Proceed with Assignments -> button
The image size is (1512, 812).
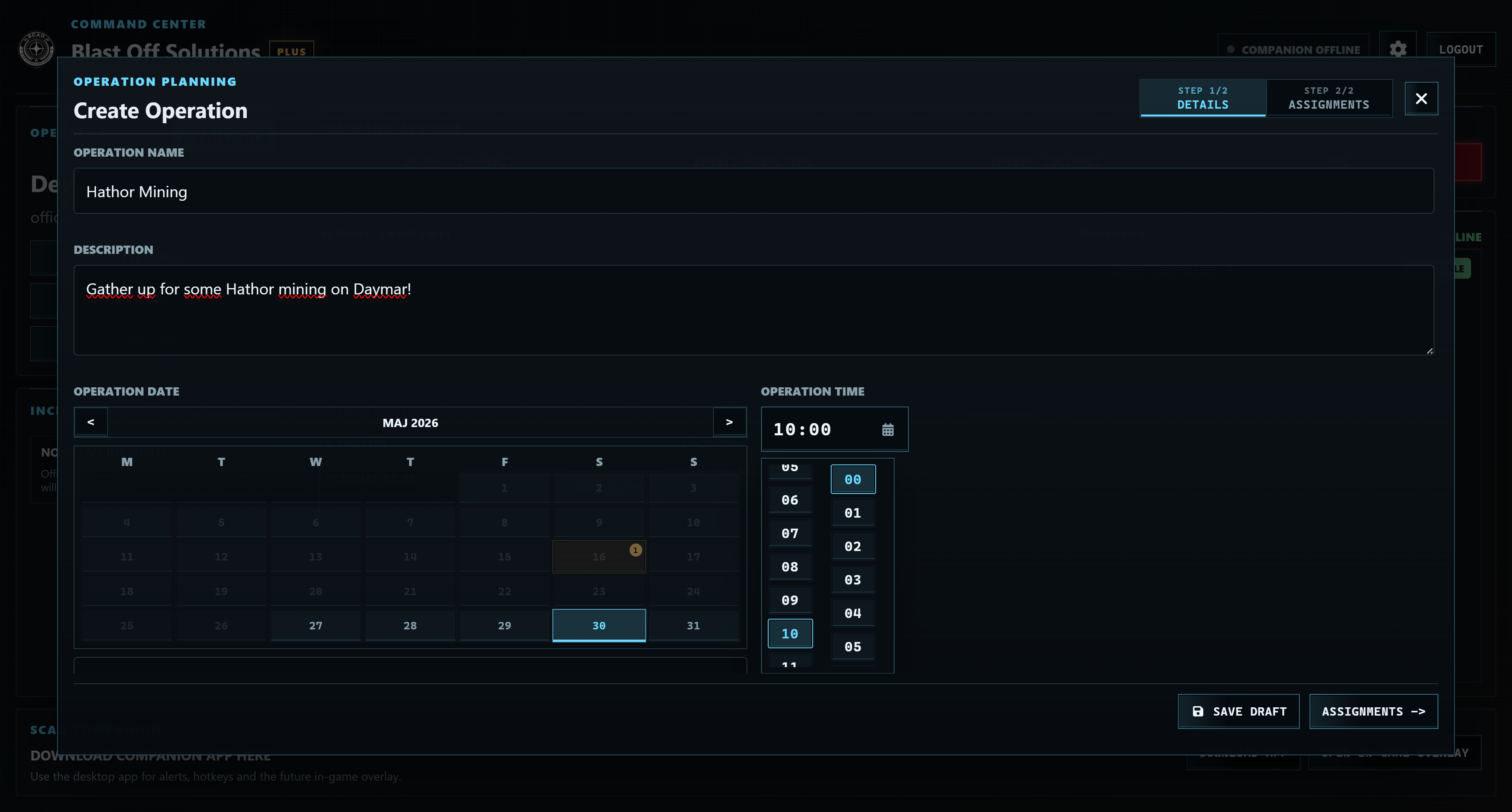(1373, 711)
